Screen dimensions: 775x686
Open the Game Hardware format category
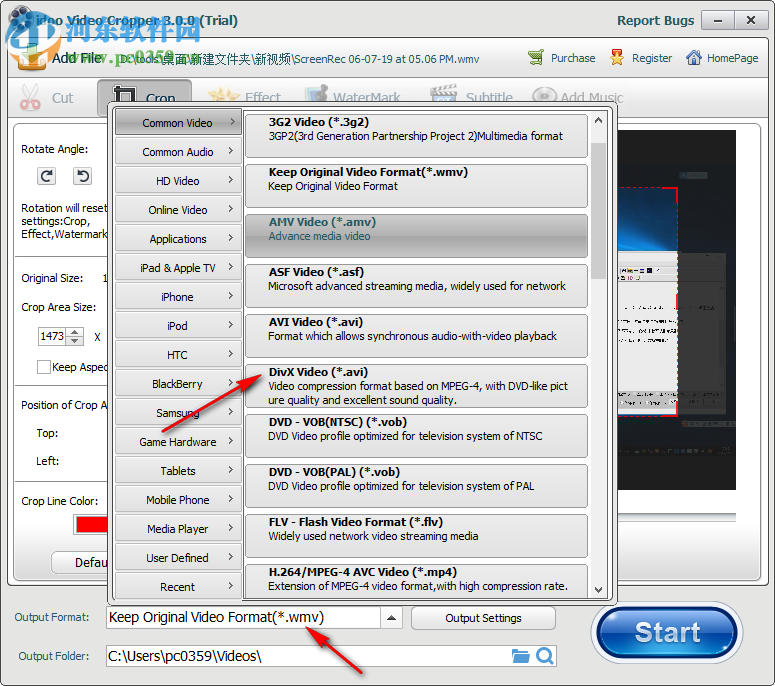pyautogui.click(x=178, y=442)
